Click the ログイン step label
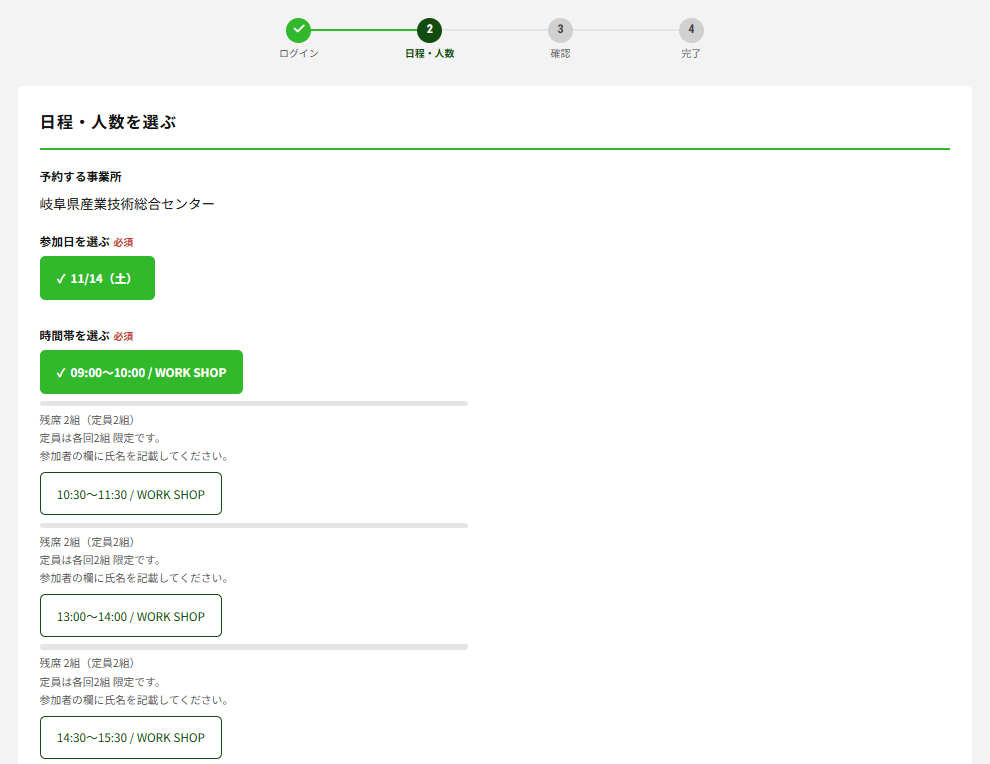This screenshot has width=990, height=764. click(299, 54)
